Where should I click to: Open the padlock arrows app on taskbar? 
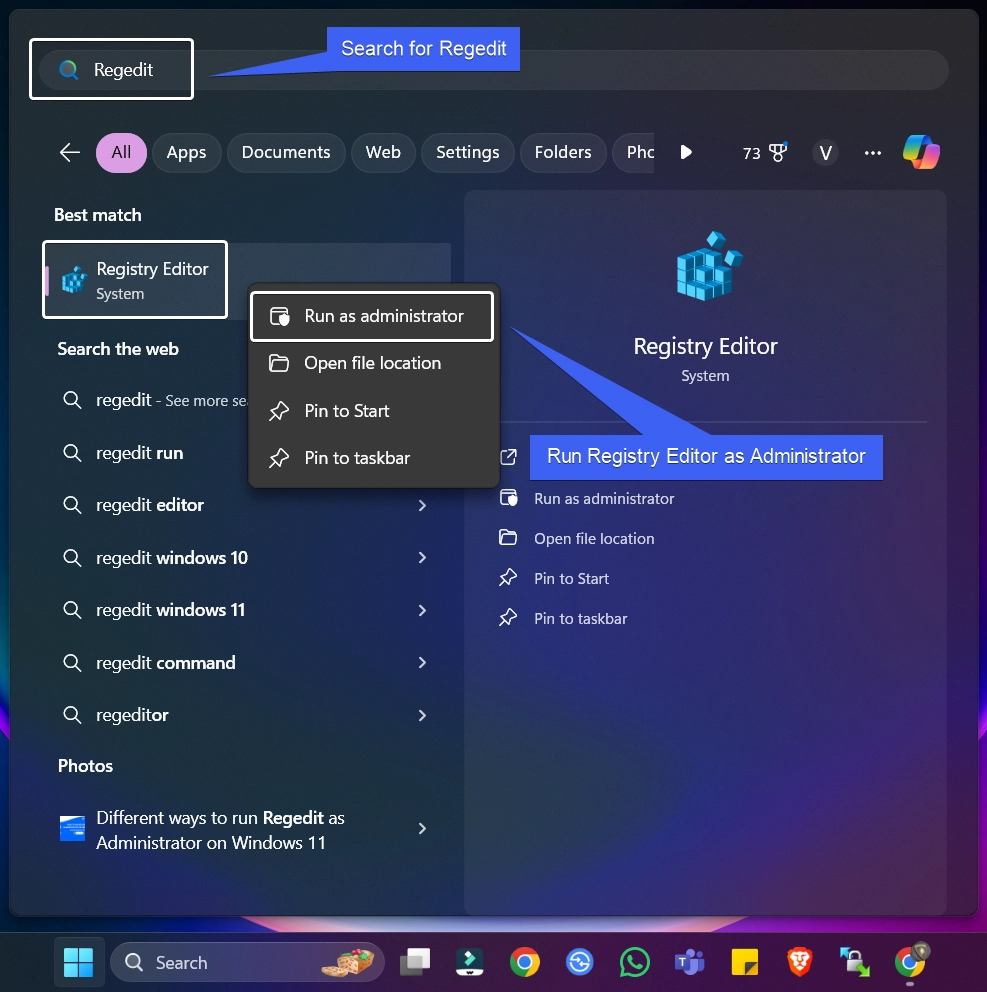click(x=854, y=962)
